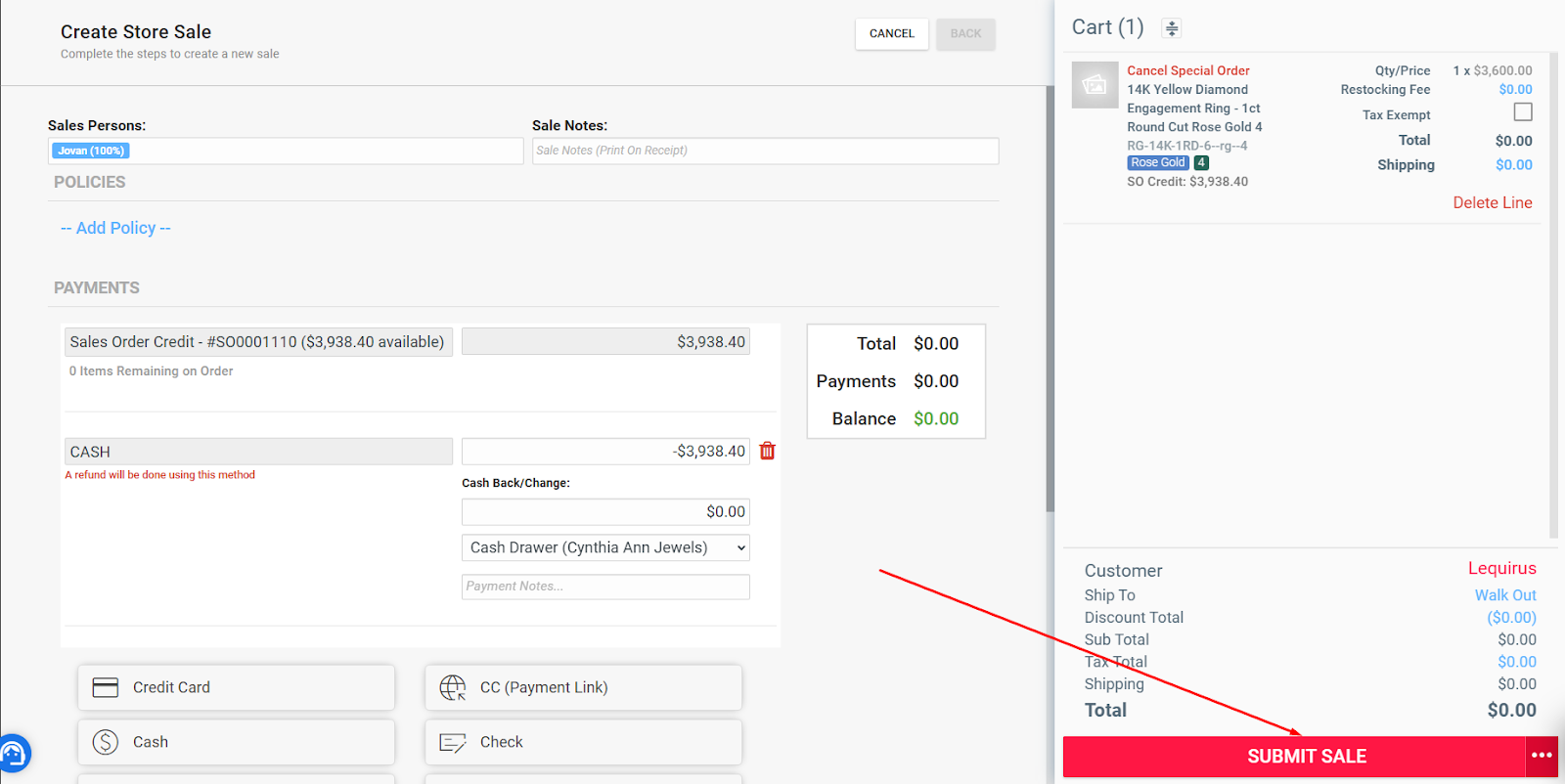The height and width of the screenshot is (784, 1565).
Task: Click the Cart (1) heading
Action: click(1107, 27)
